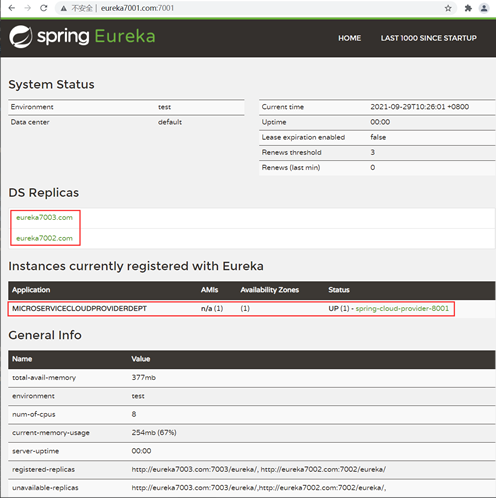This screenshot has width=496, height=498.
Task: Open the extensions puzzle icon
Action: [x=468, y=8]
